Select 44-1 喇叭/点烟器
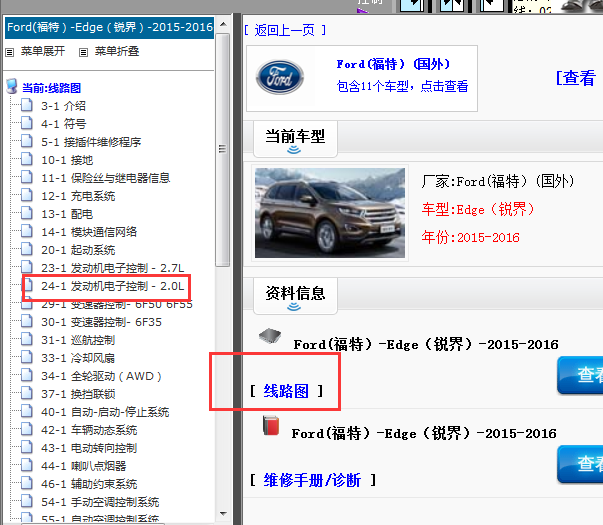The width and height of the screenshot is (603, 525). click(x=83, y=466)
